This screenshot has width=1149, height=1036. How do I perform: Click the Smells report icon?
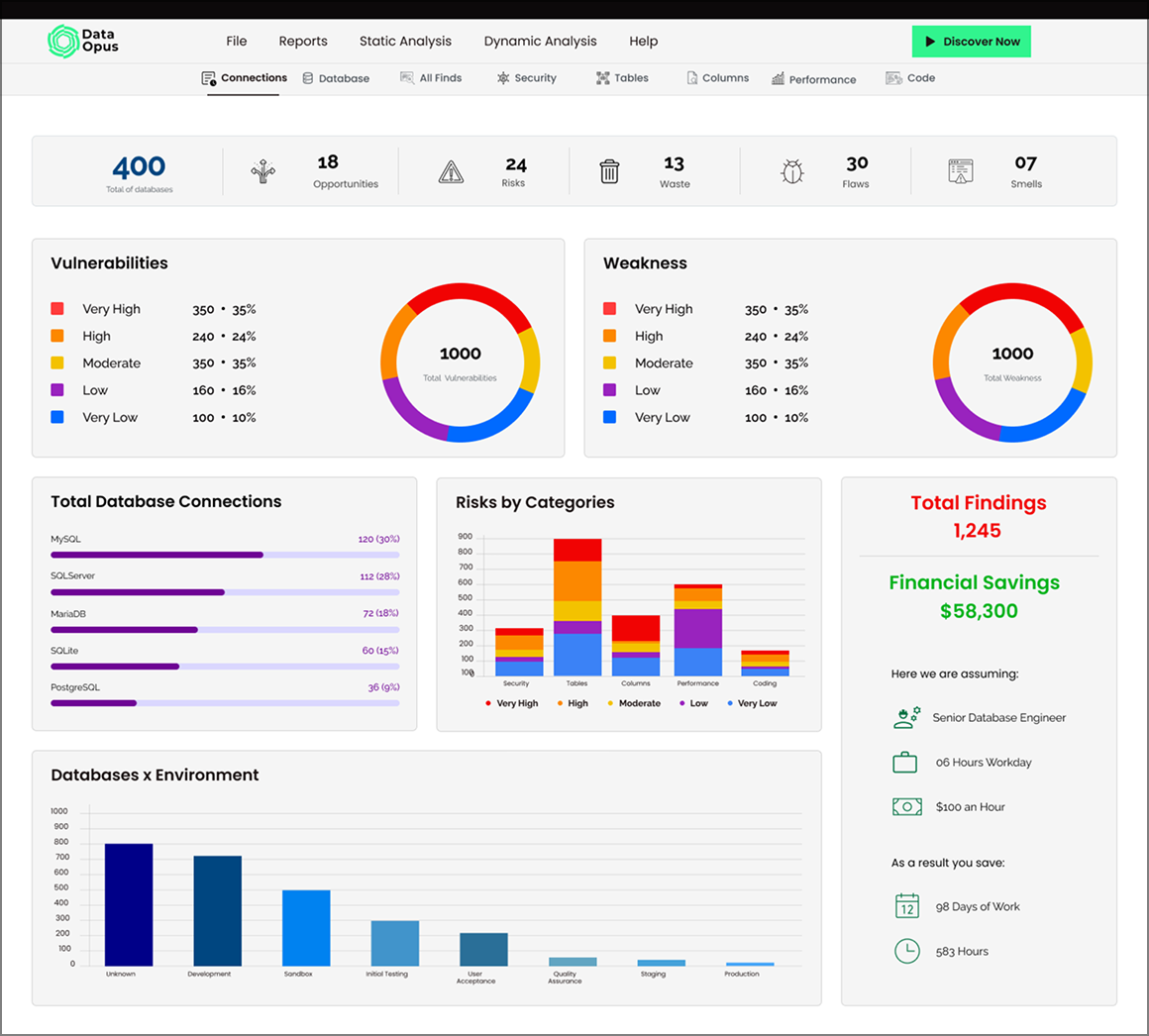coord(961,171)
